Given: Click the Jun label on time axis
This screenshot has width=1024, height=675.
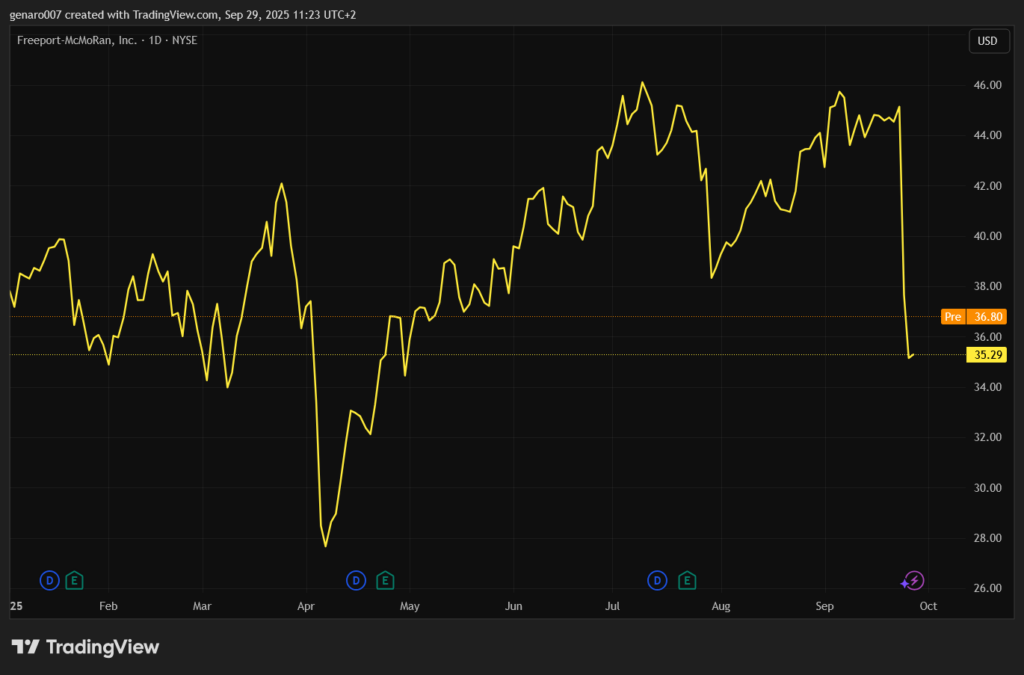Looking at the screenshot, I should 514,606.
